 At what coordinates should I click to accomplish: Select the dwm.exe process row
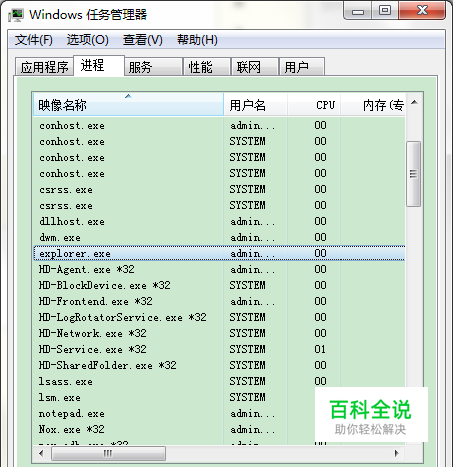tap(219, 237)
